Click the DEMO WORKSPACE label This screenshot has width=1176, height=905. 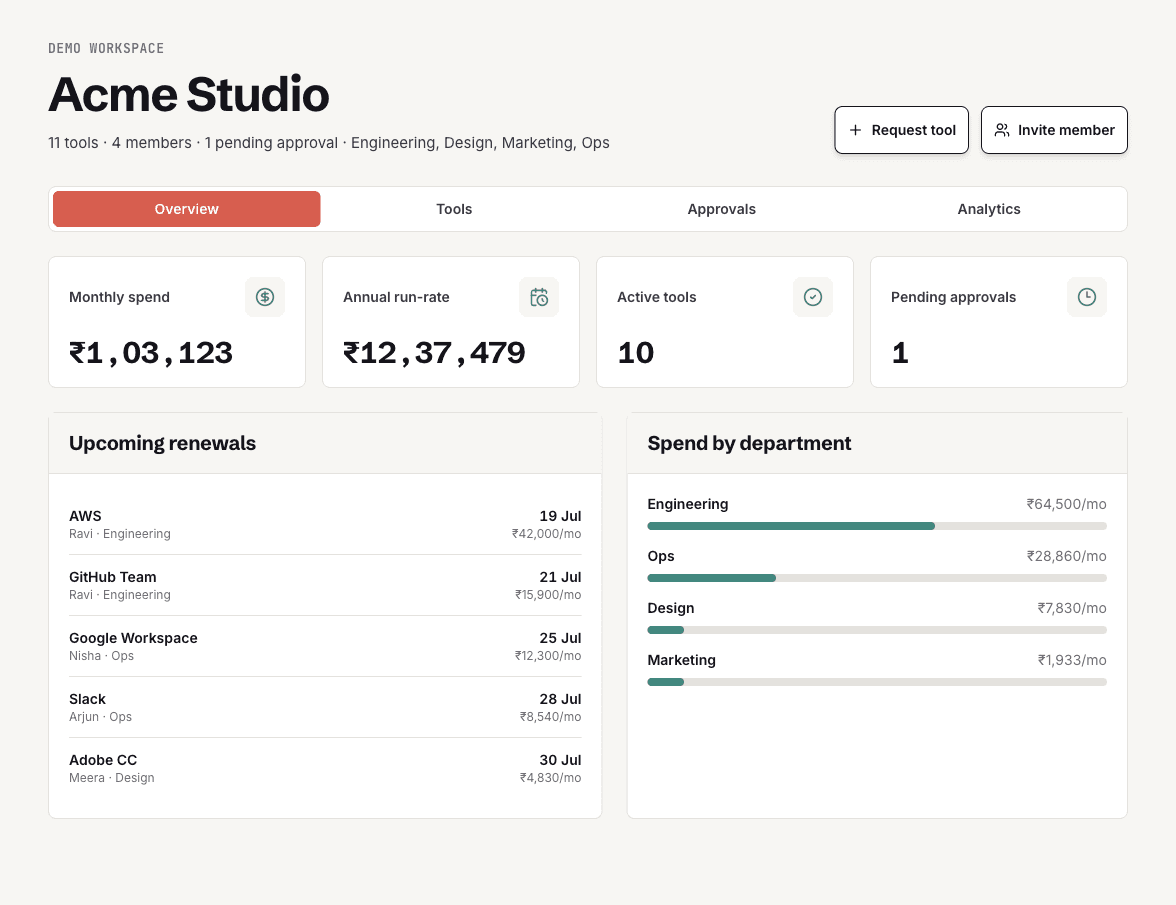pyautogui.click(x=106, y=48)
